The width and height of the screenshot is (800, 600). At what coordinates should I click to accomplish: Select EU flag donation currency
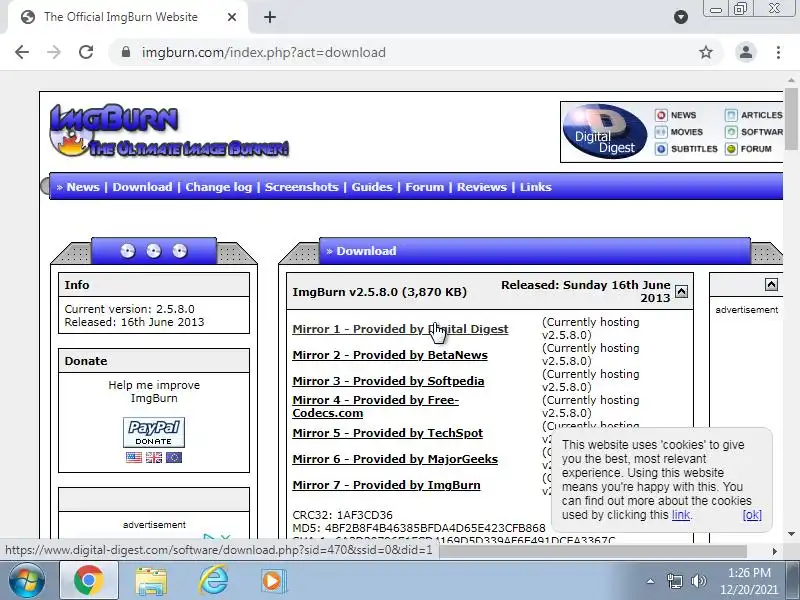tap(173, 458)
